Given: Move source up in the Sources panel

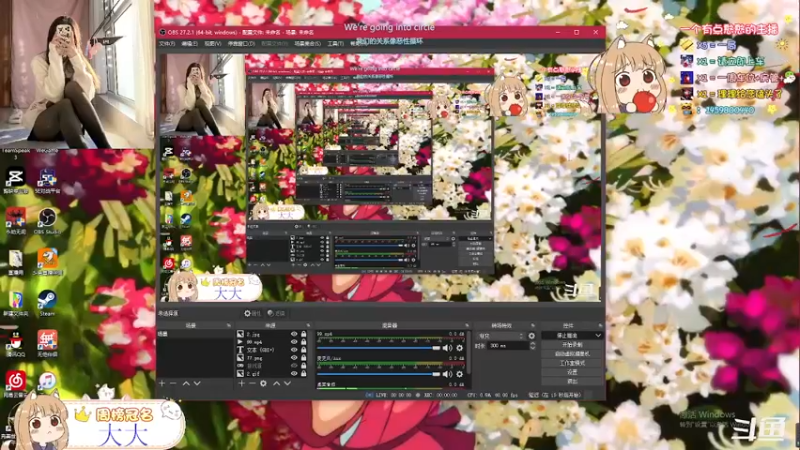Looking at the screenshot, I should tap(277, 383).
